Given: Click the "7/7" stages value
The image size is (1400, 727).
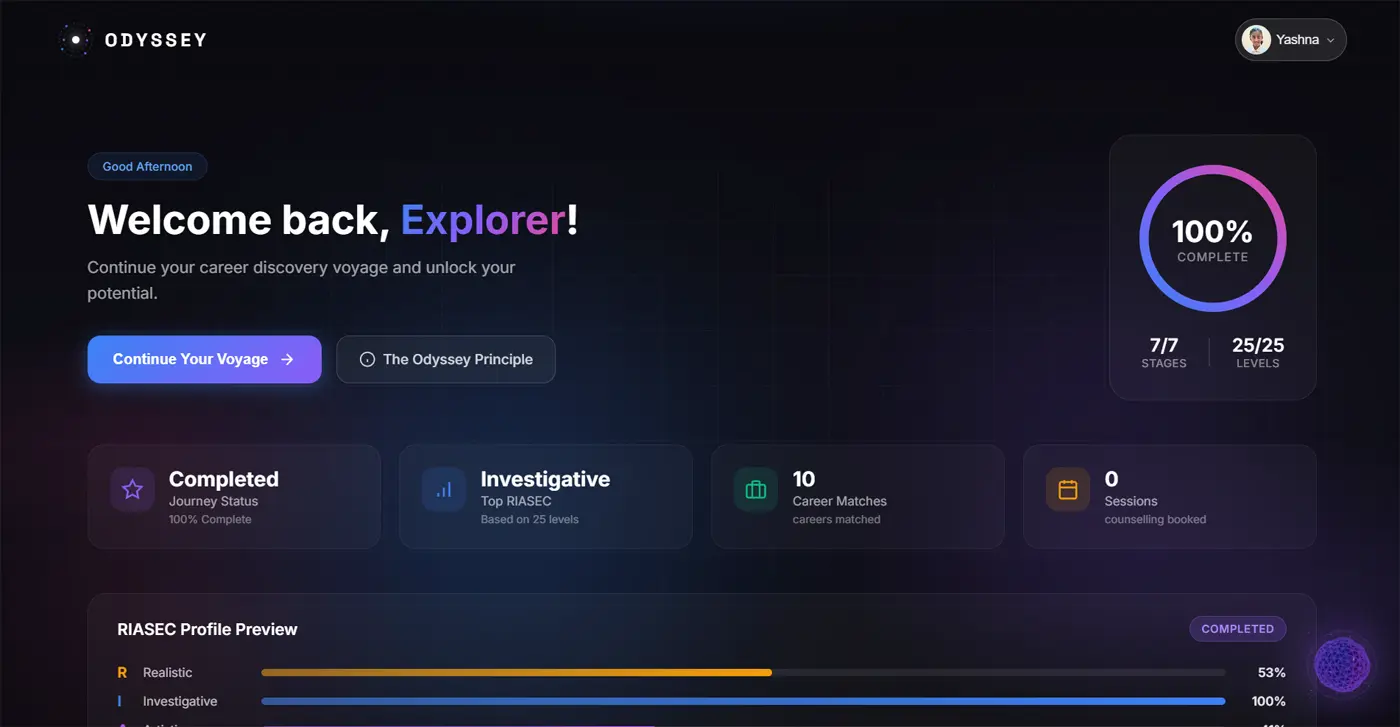Looking at the screenshot, I should 1164,345.
